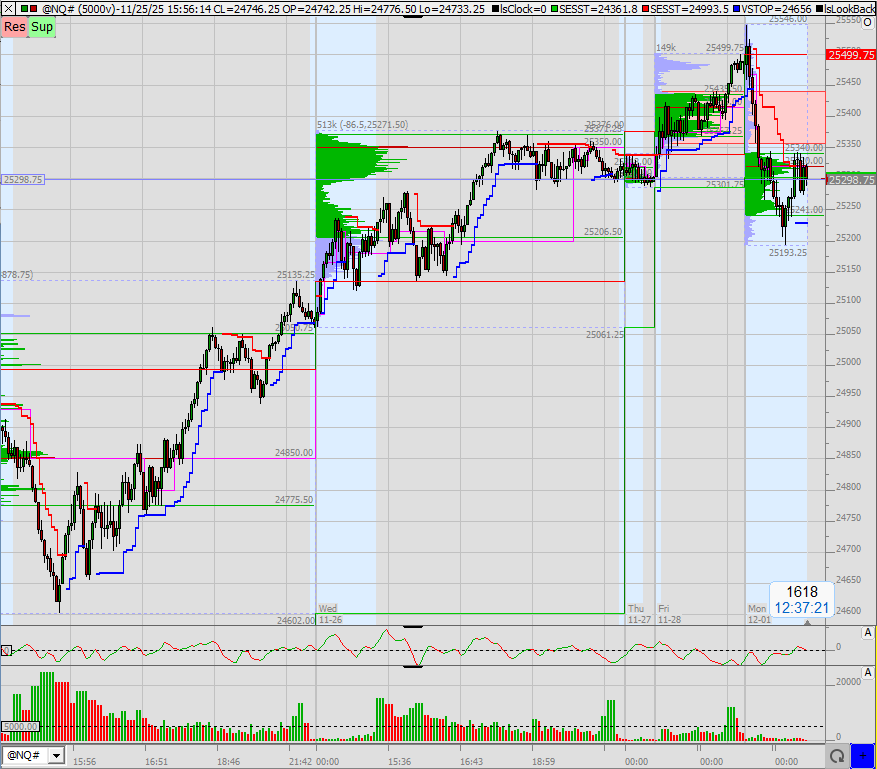Screen dimensions: 877x769
Task: Toggle the X checkbox at the top-left toolbar
Action: [x=8, y=8]
